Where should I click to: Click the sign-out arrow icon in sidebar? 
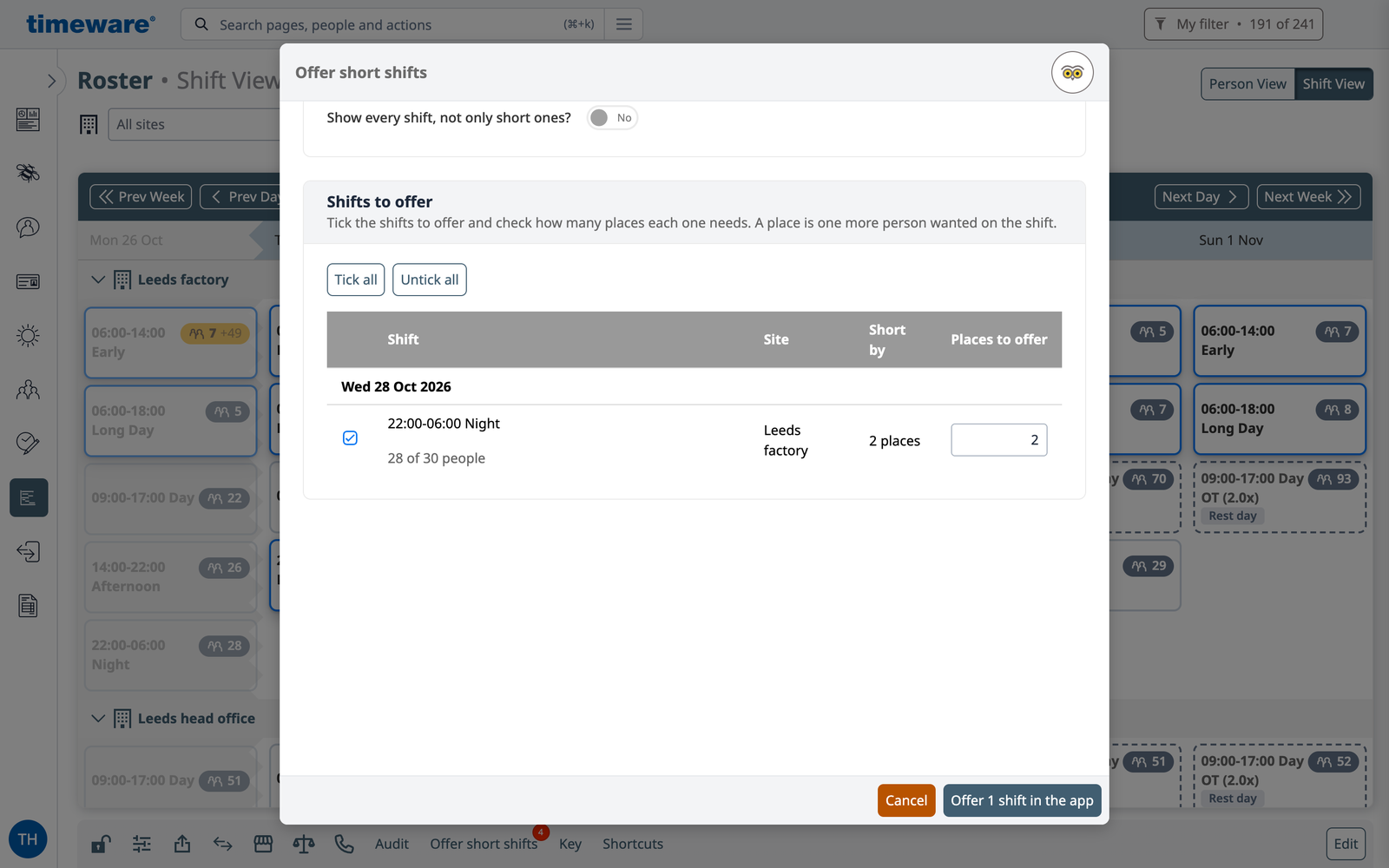click(x=28, y=552)
